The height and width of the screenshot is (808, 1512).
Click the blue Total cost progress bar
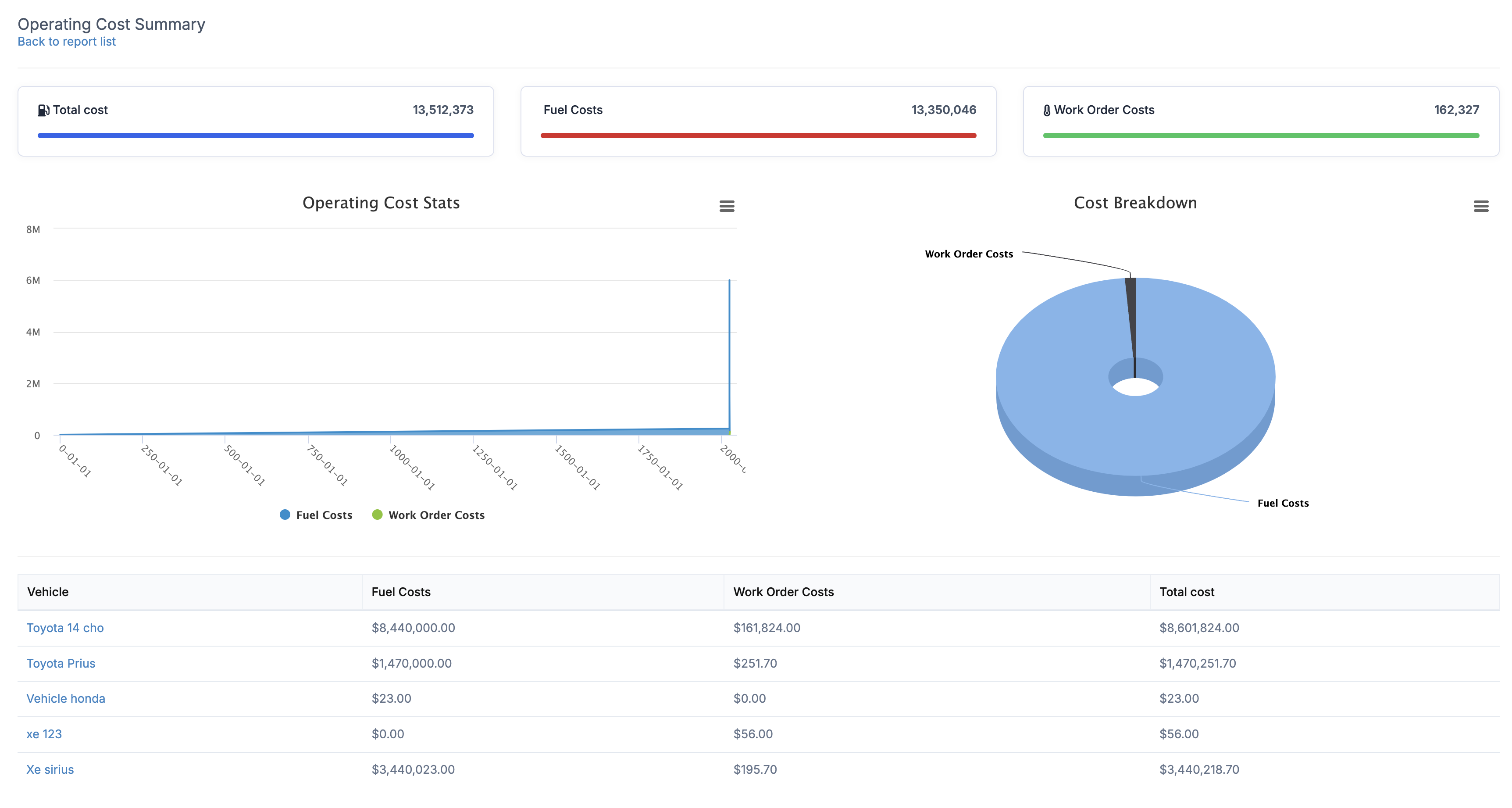tap(255, 136)
